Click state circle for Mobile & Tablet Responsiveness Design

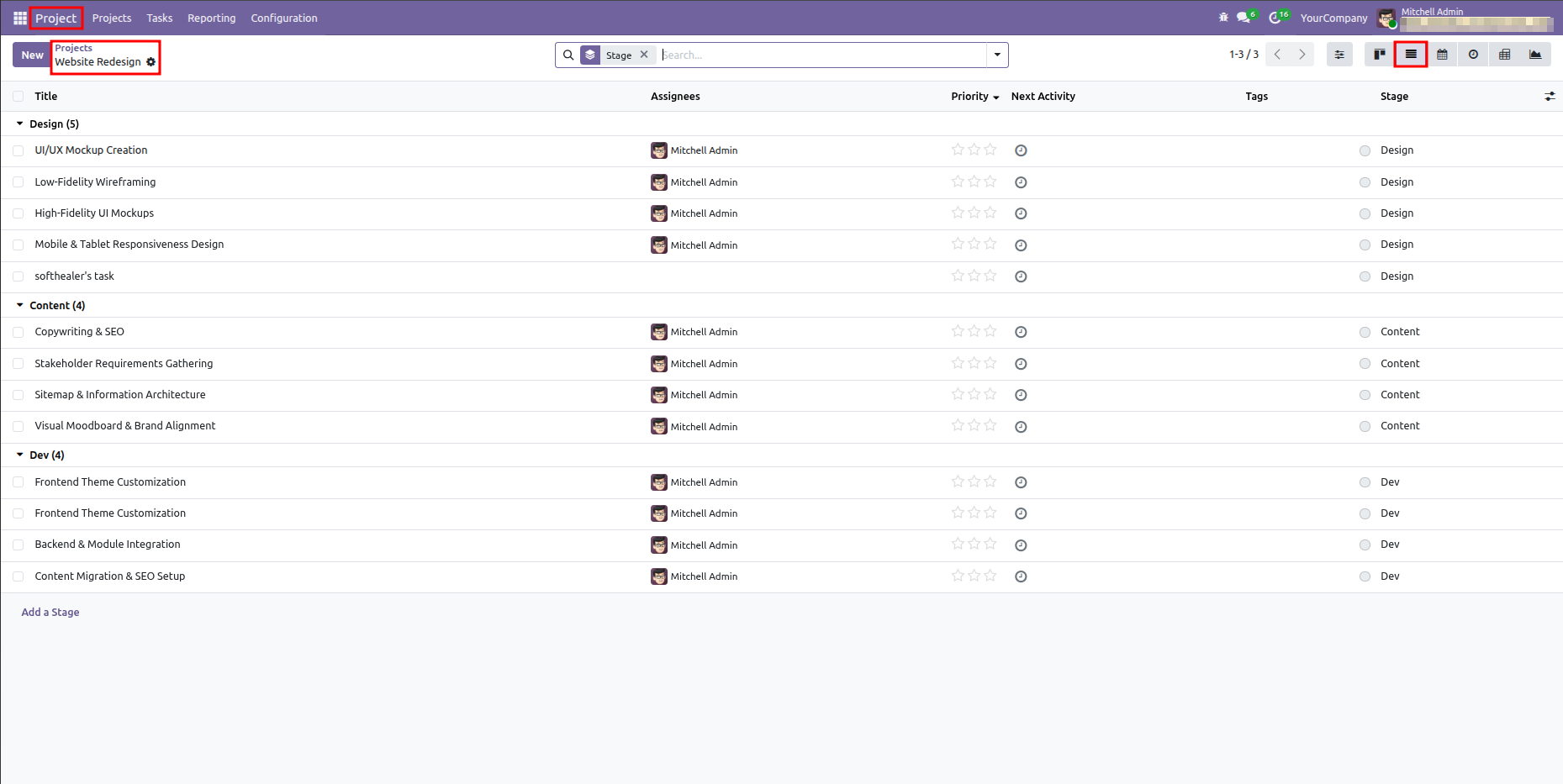click(x=1365, y=245)
